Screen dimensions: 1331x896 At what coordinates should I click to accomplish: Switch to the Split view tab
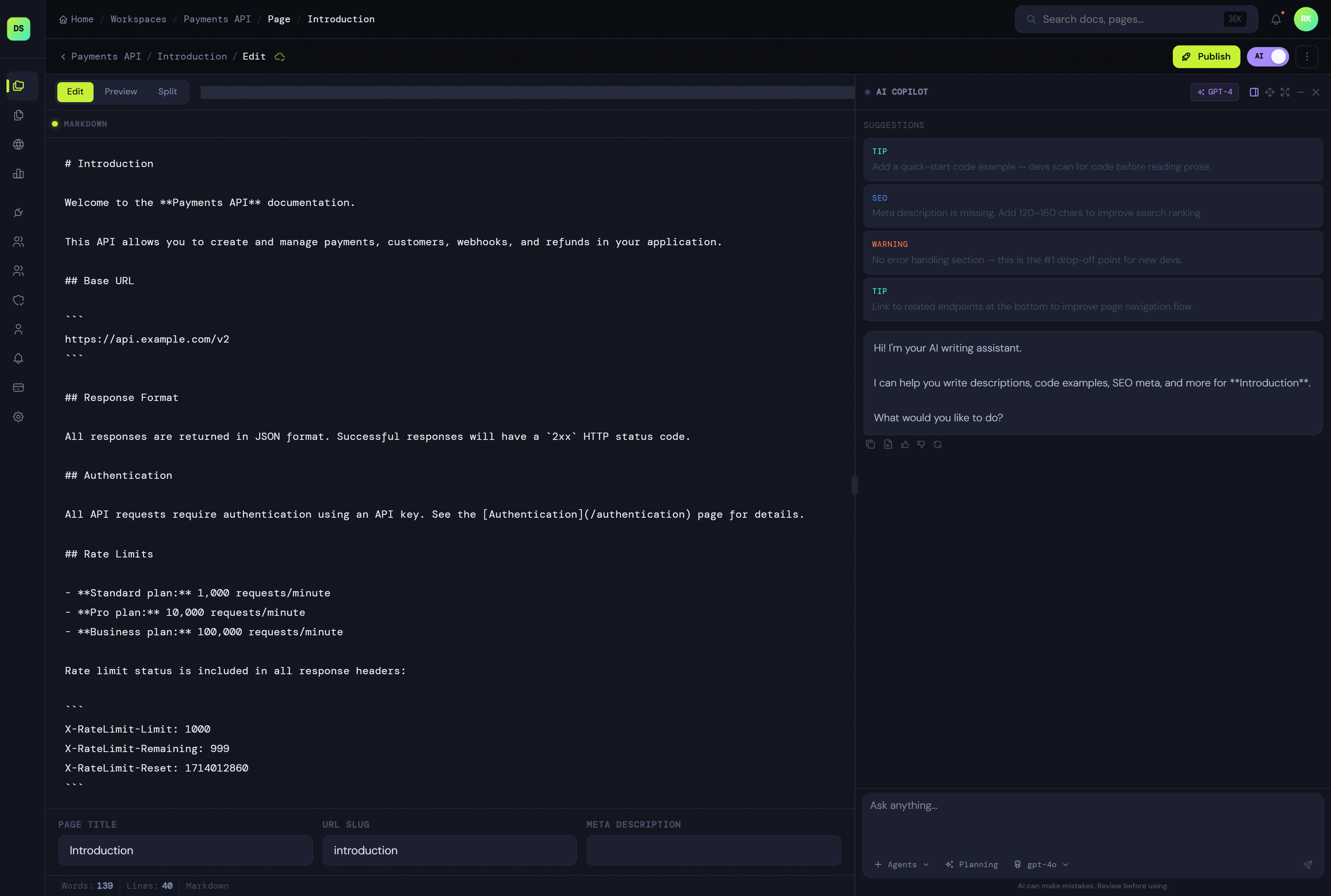(x=166, y=92)
